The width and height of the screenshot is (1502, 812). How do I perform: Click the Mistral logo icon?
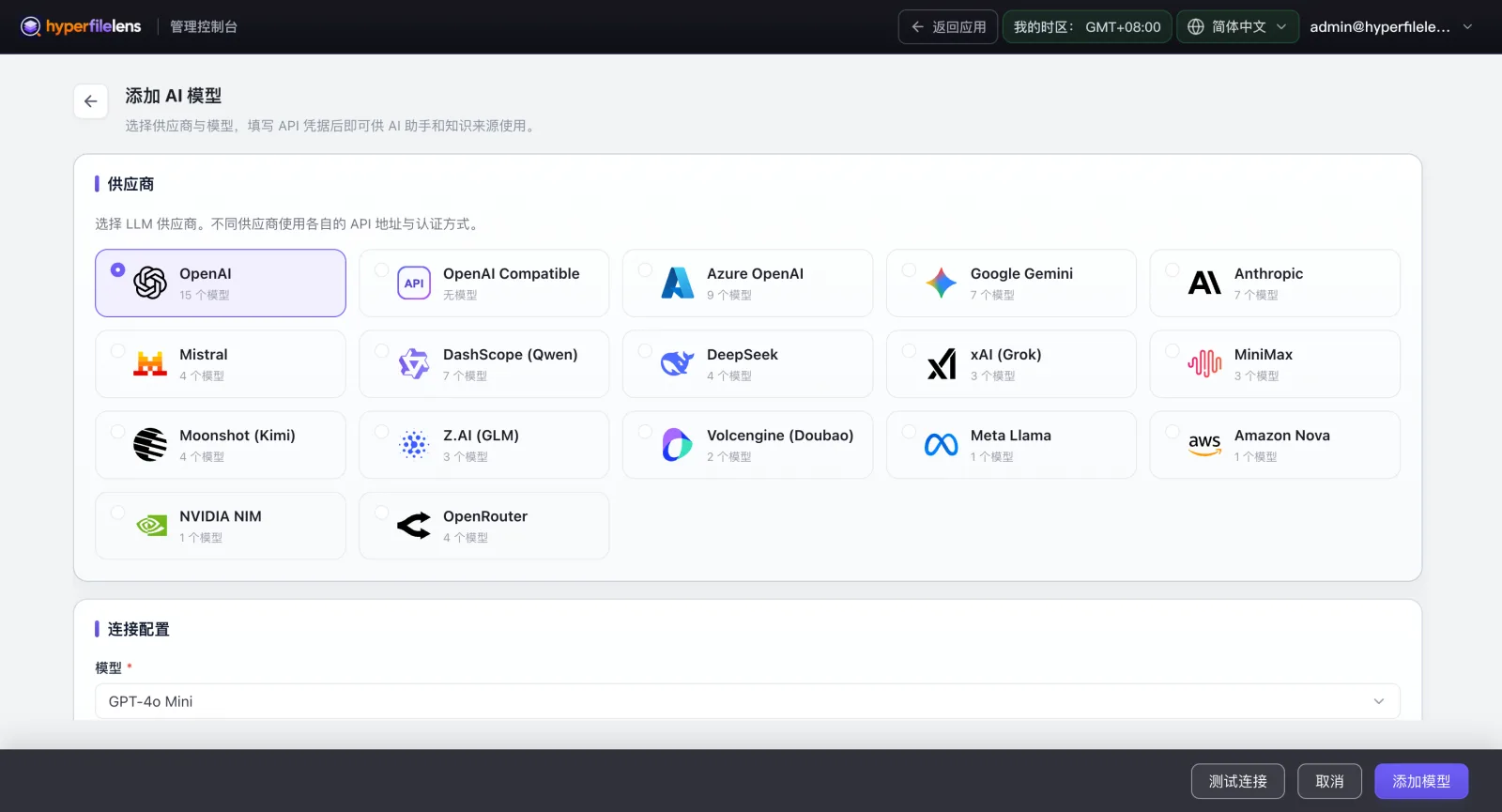150,363
